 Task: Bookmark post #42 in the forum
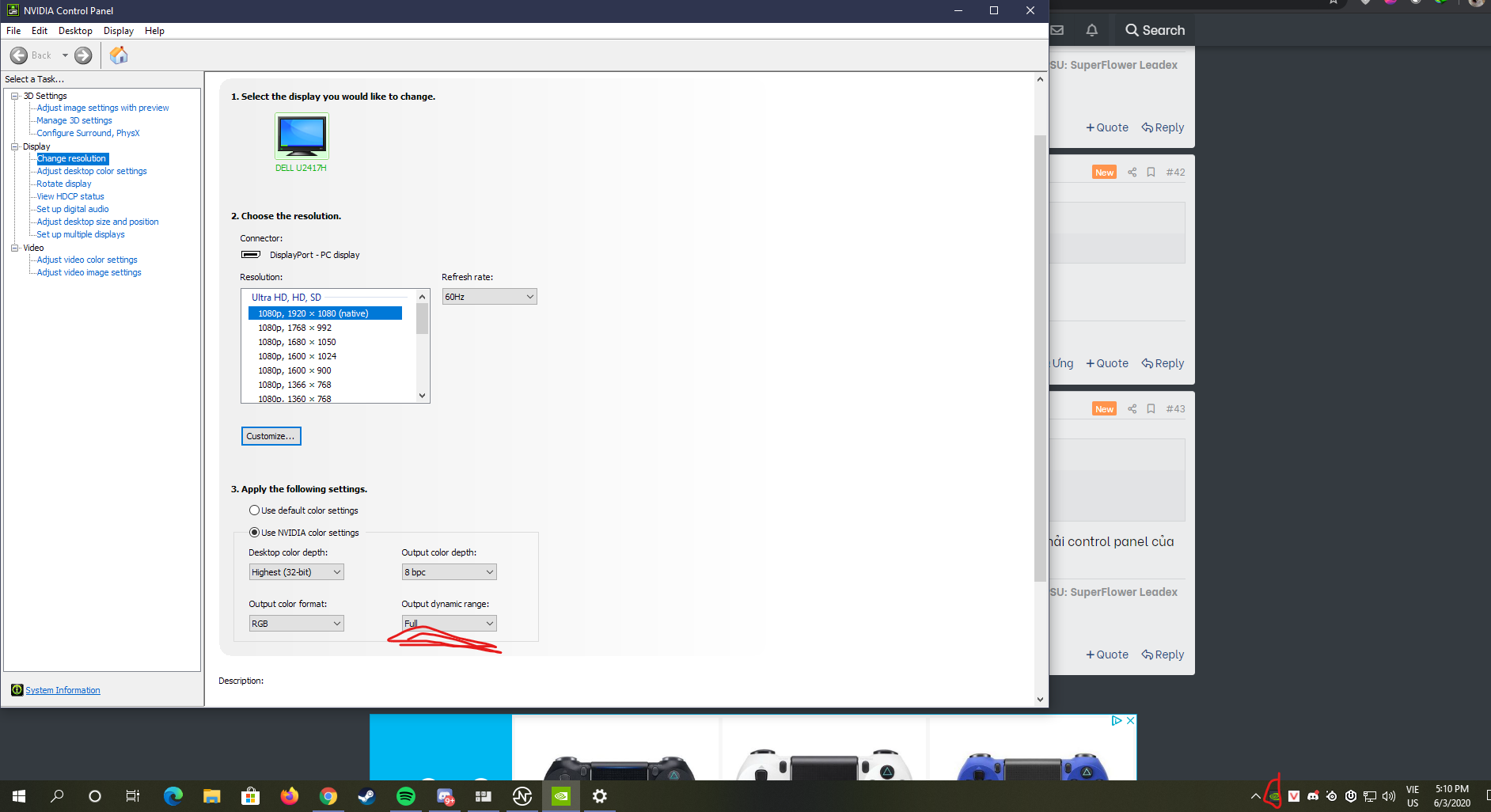pyautogui.click(x=1151, y=173)
